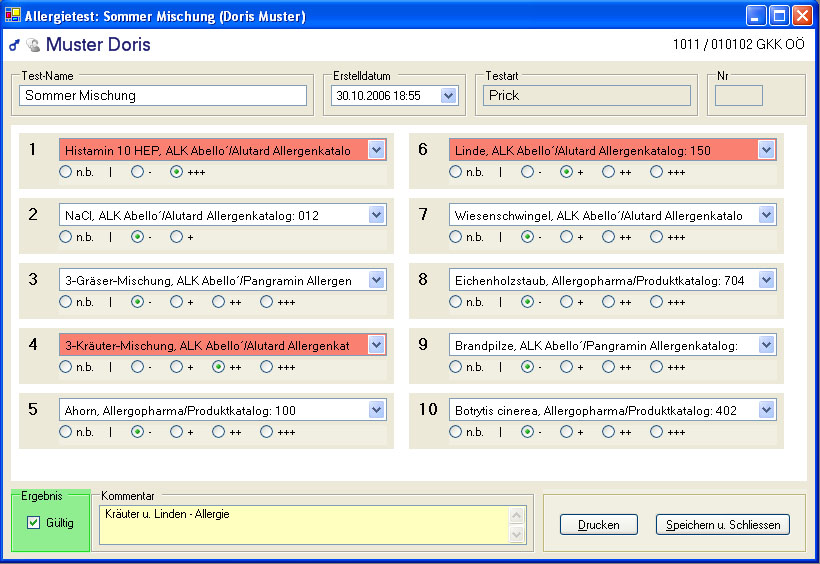Select +++ for test 1 Histamin
The width and height of the screenshot is (820, 564).
pos(176,172)
